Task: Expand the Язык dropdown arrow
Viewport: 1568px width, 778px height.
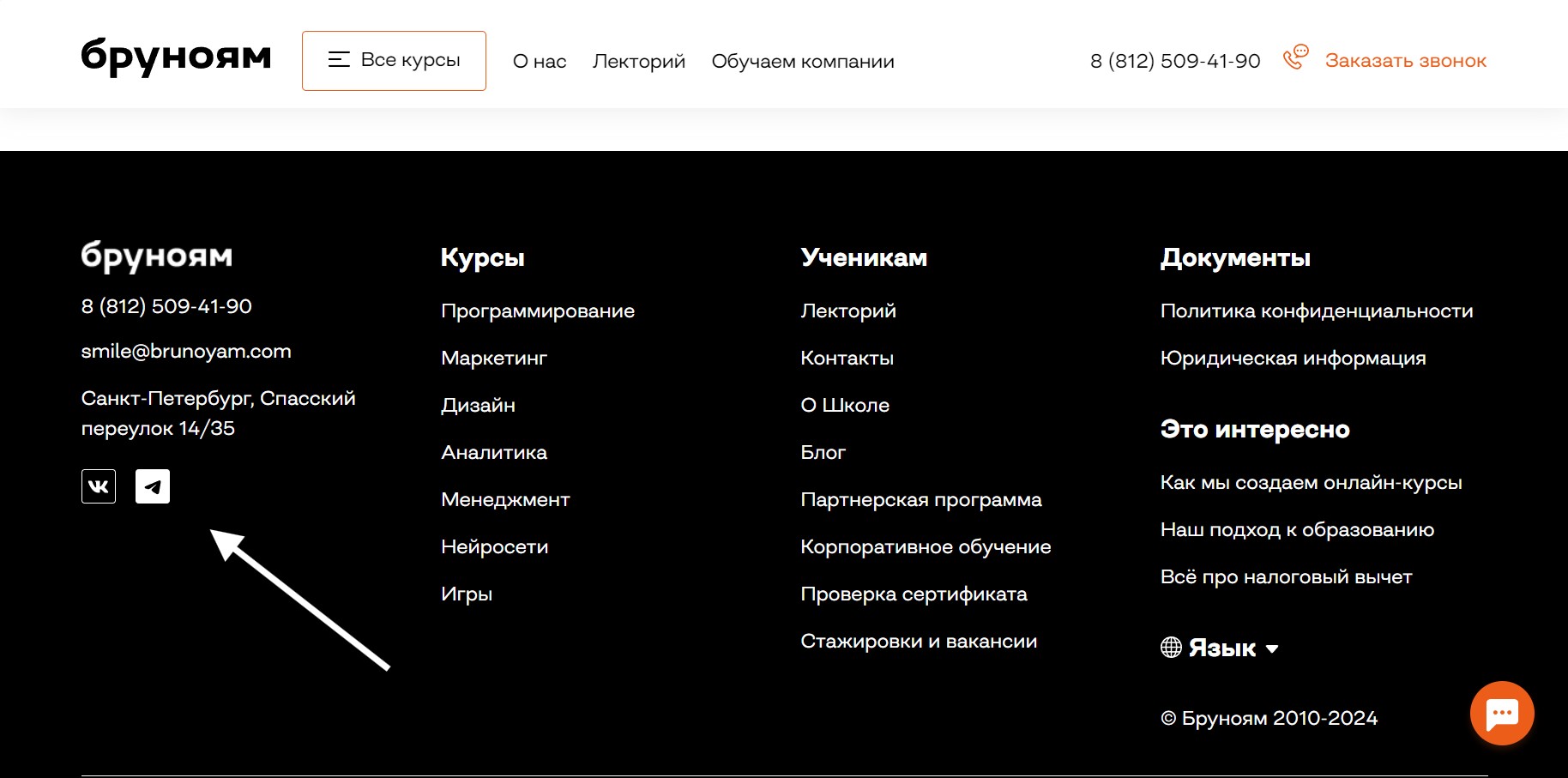Action: 1272,649
